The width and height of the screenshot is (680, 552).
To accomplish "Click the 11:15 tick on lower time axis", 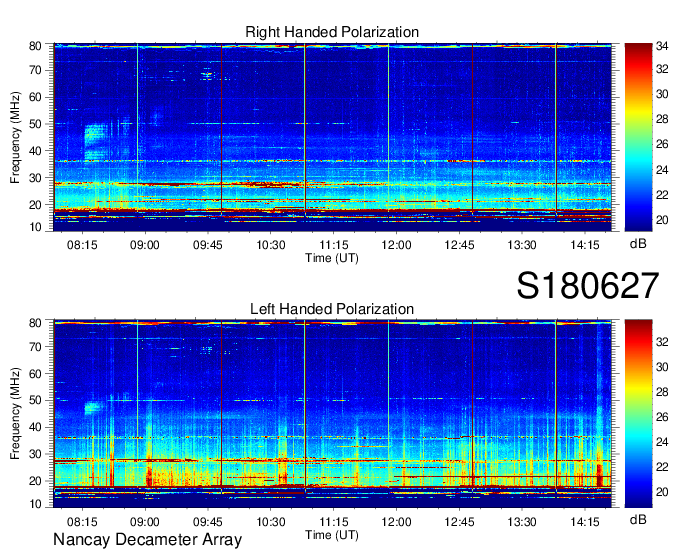I will click(x=333, y=521).
